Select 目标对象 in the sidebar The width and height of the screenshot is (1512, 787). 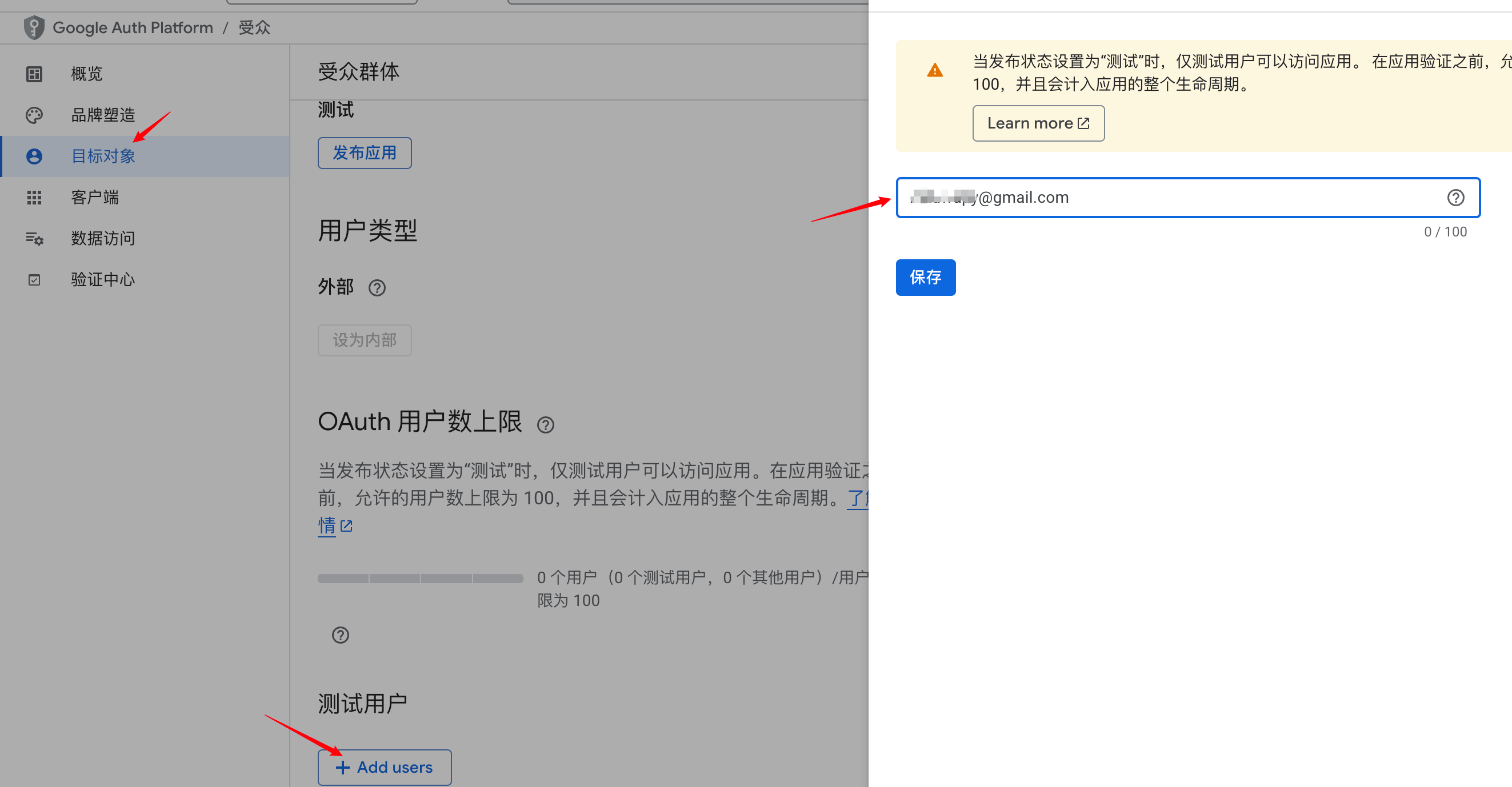pyautogui.click(x=145, y=156)
